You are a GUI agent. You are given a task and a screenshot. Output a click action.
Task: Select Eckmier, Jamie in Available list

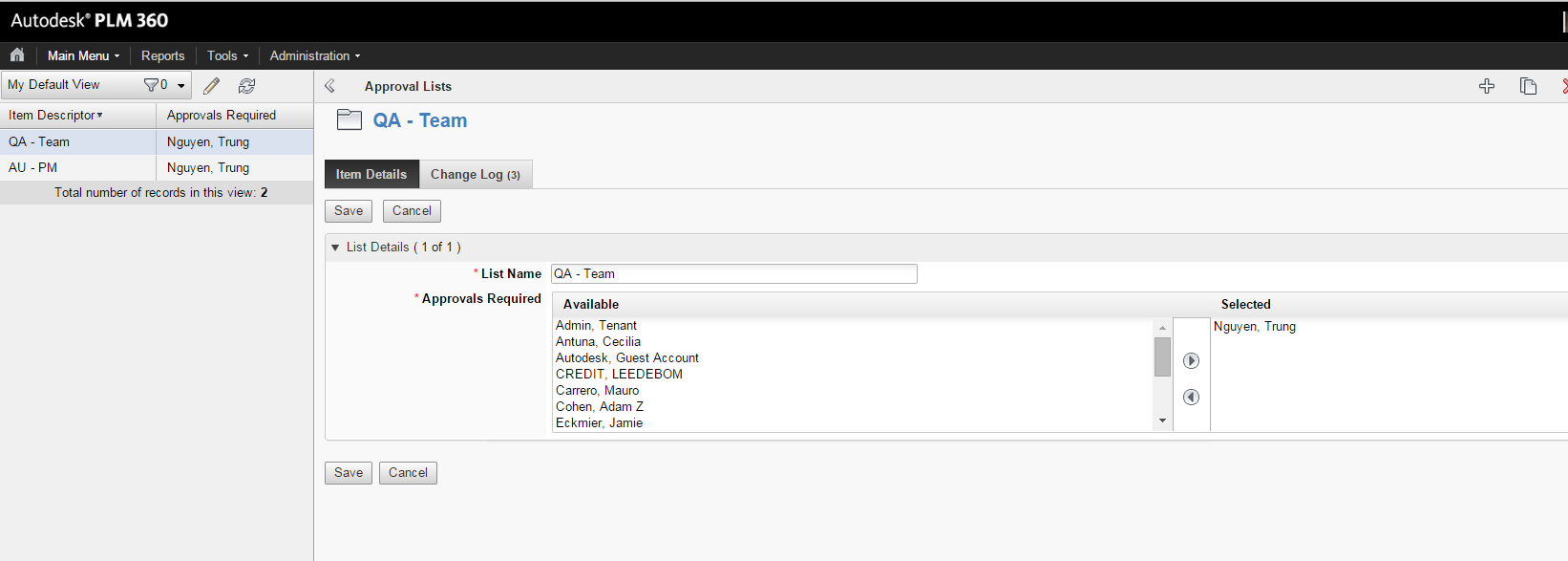point(599,422)
